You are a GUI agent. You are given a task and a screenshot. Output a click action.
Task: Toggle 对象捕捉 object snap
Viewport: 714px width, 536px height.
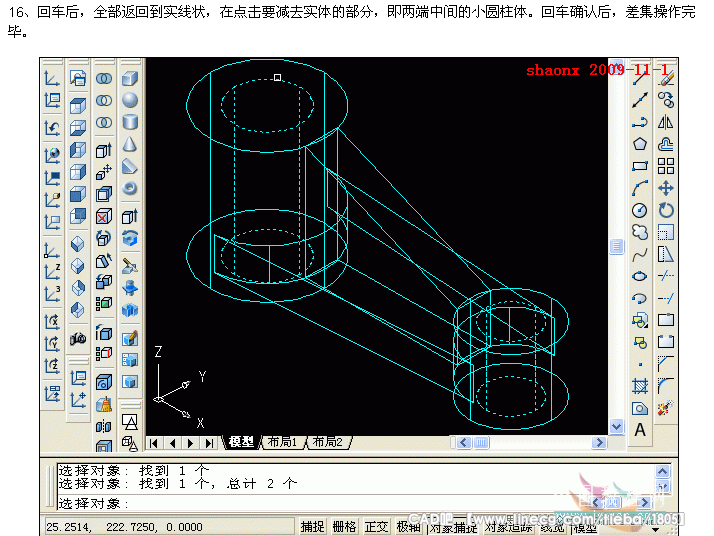pos(454,527)
